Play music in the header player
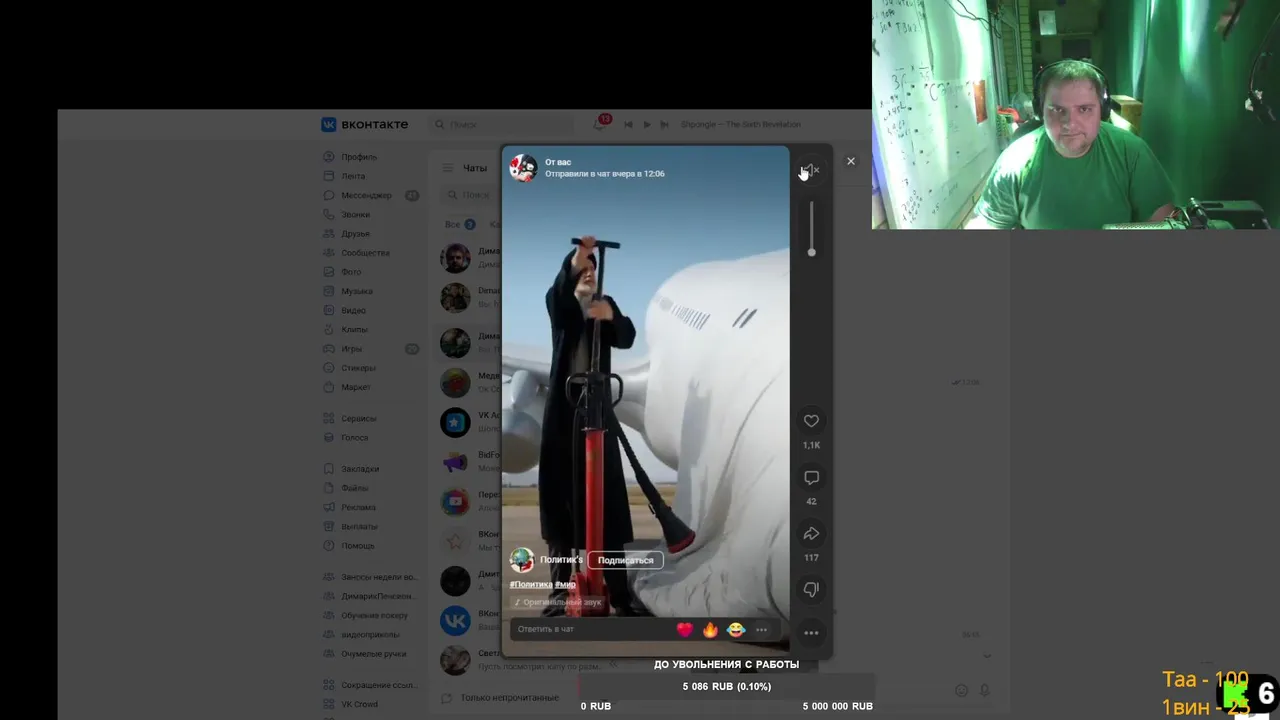This screenshot has height=720, width=1280. pyautogui.click(x=646, y=124)
